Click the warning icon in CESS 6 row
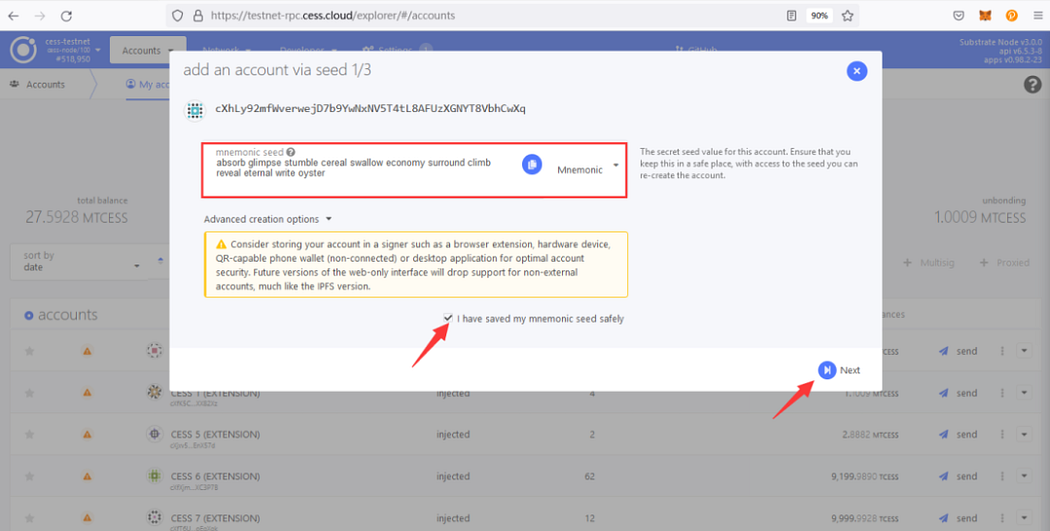Image resolution: width=1050 pixels, height=531 pixels. tap(87, 476)
